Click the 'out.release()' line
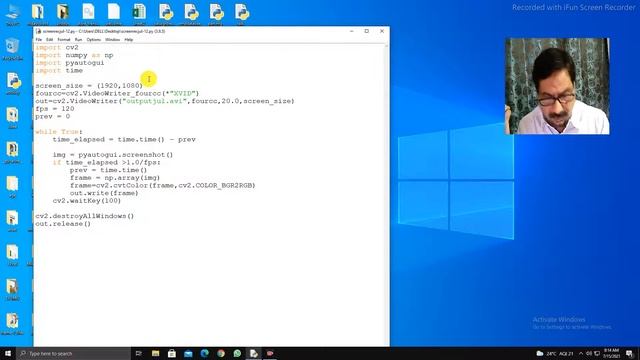Viewport: 640px width, 360px height. 63,224
